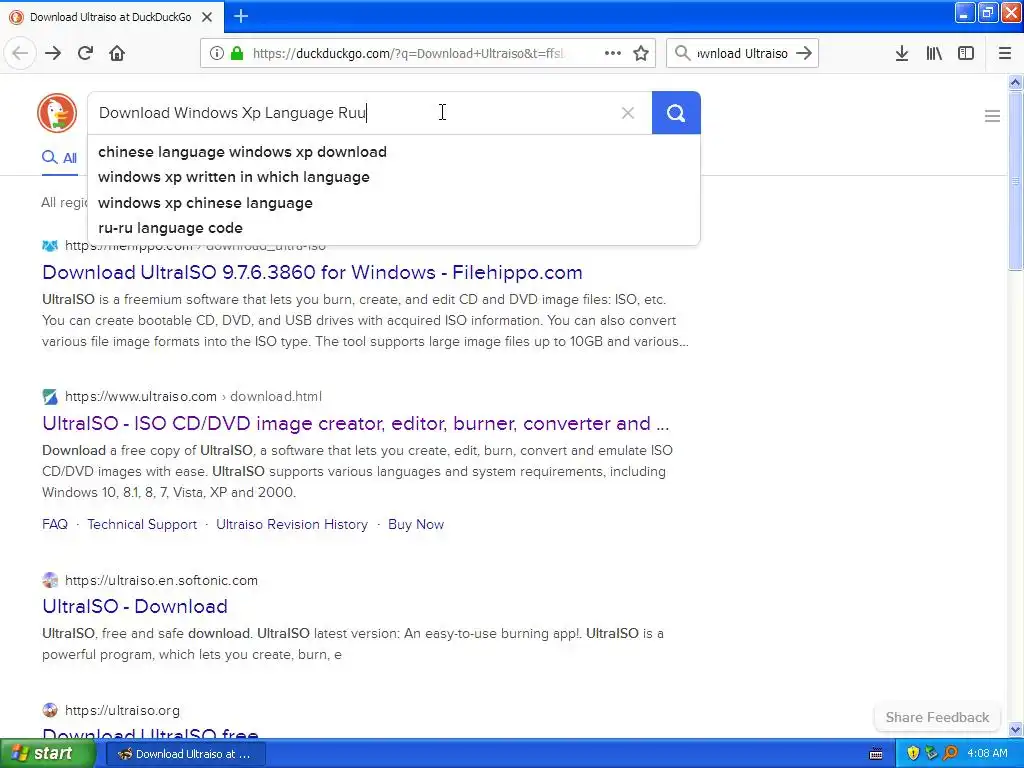Close the Download Ultraiso tab
This screenshot has height=768, width=1024.
(206, 17)
